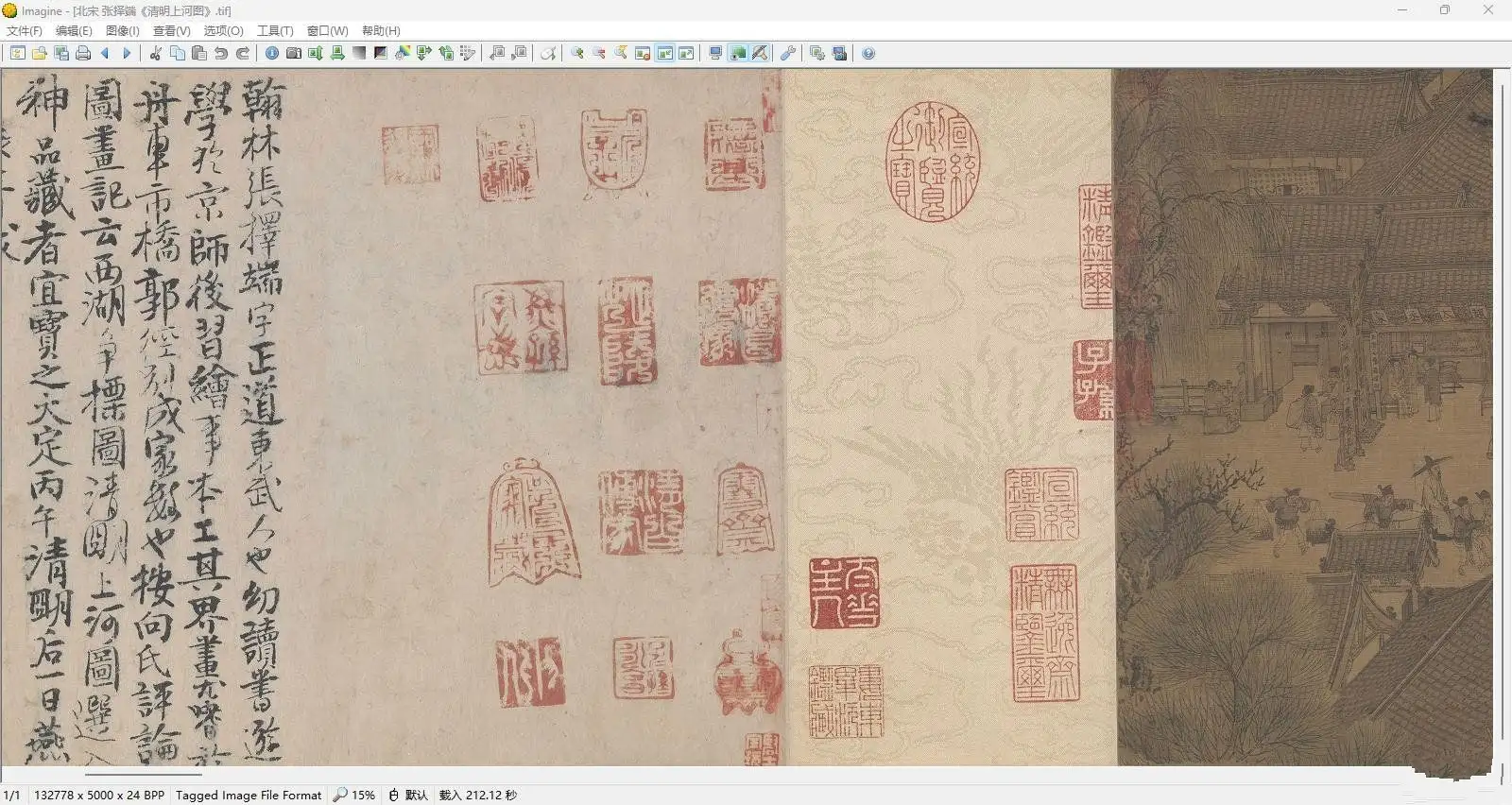Open the 文件(F) menu
Image resolution: width=1512 pixels, height=805 pixels.
(x=25, y=31)
